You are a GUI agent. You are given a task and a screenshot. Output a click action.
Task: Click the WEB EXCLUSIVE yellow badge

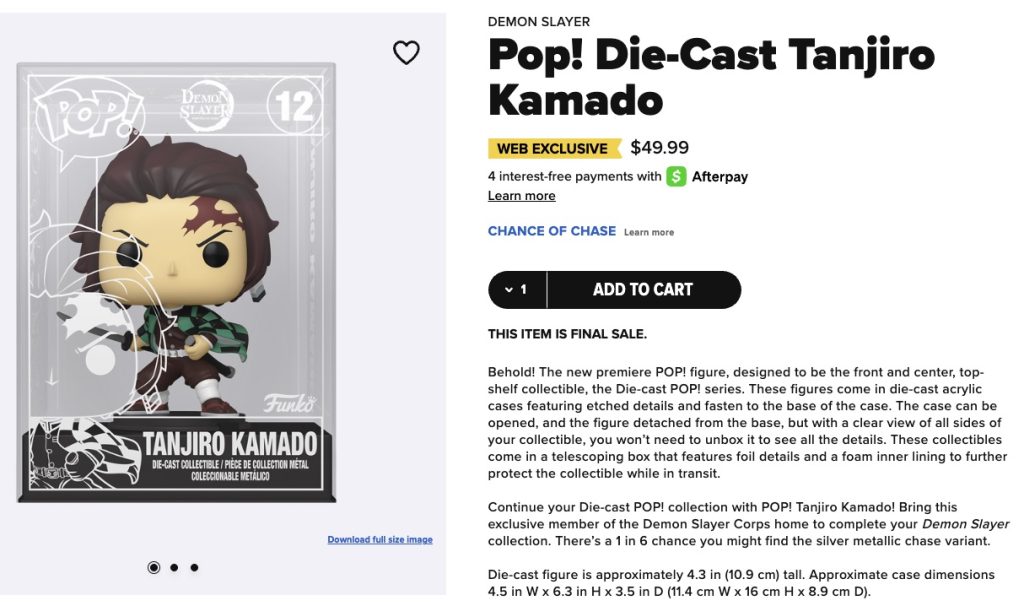552,149
